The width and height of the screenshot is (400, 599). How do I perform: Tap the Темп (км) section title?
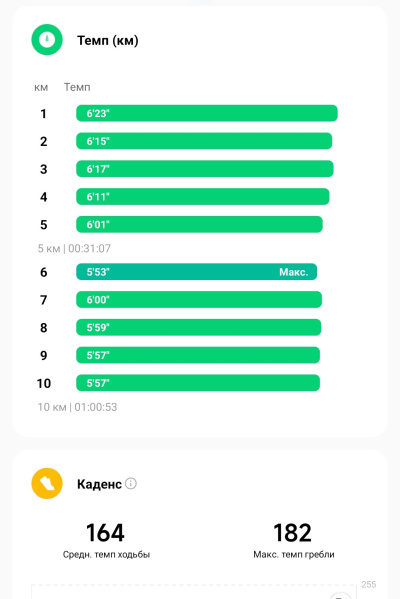(x=108, y=40)
